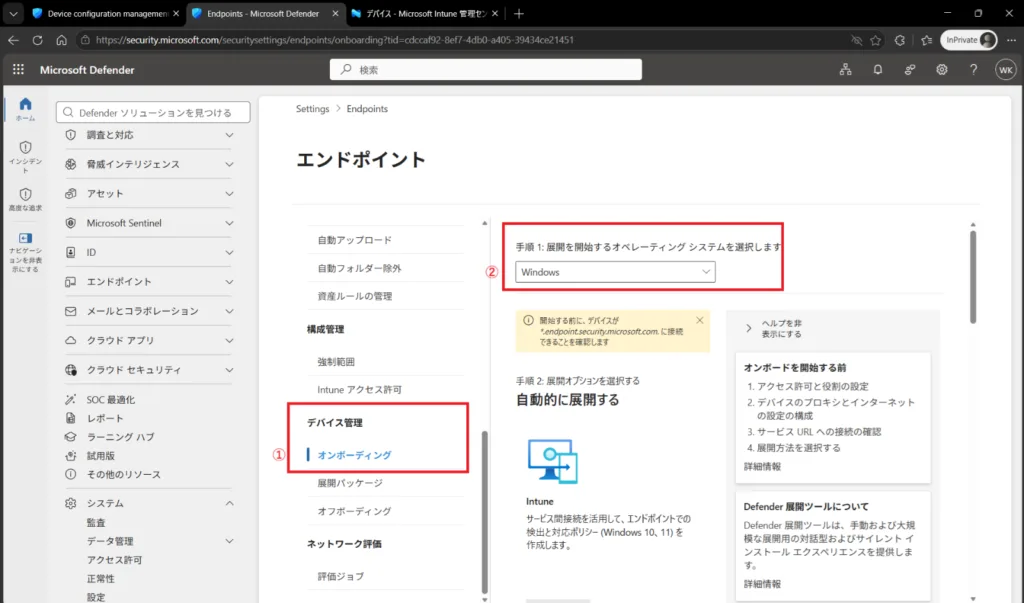Open 高度な追求 hunting icon in left rail
The image size is (1024, 603).
coord(25,194)
